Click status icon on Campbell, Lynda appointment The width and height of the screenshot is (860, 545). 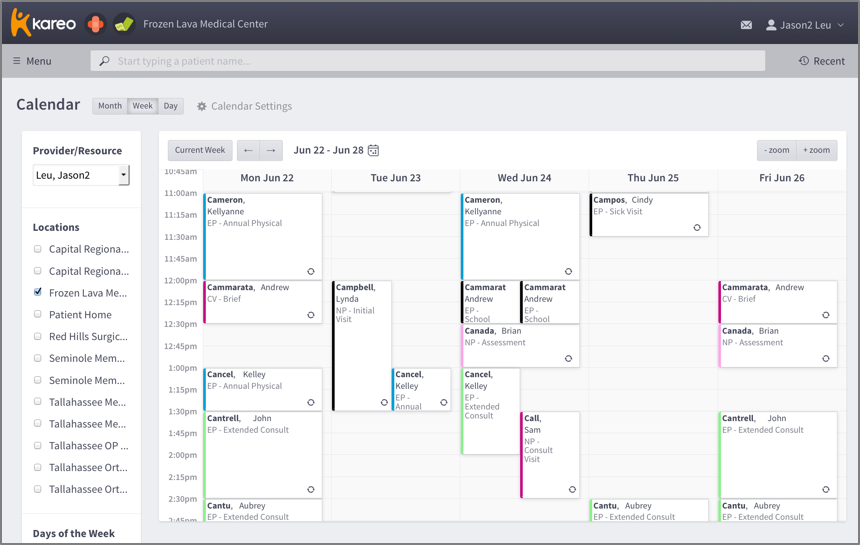pos(384,402)
